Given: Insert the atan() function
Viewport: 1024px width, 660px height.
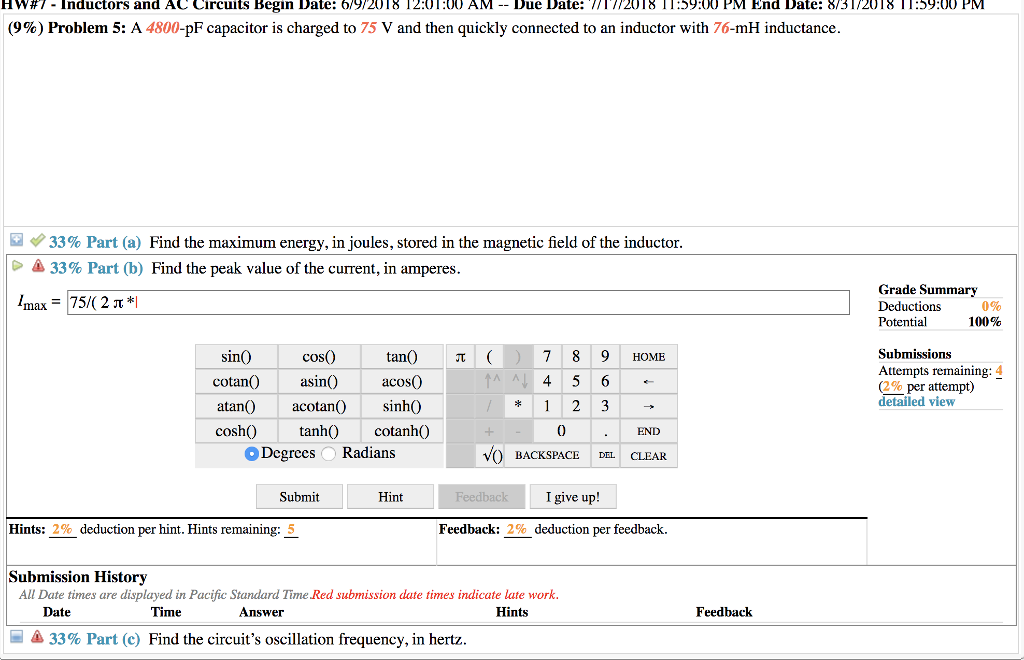Looking at the screenshot, I should pos(236,406).
